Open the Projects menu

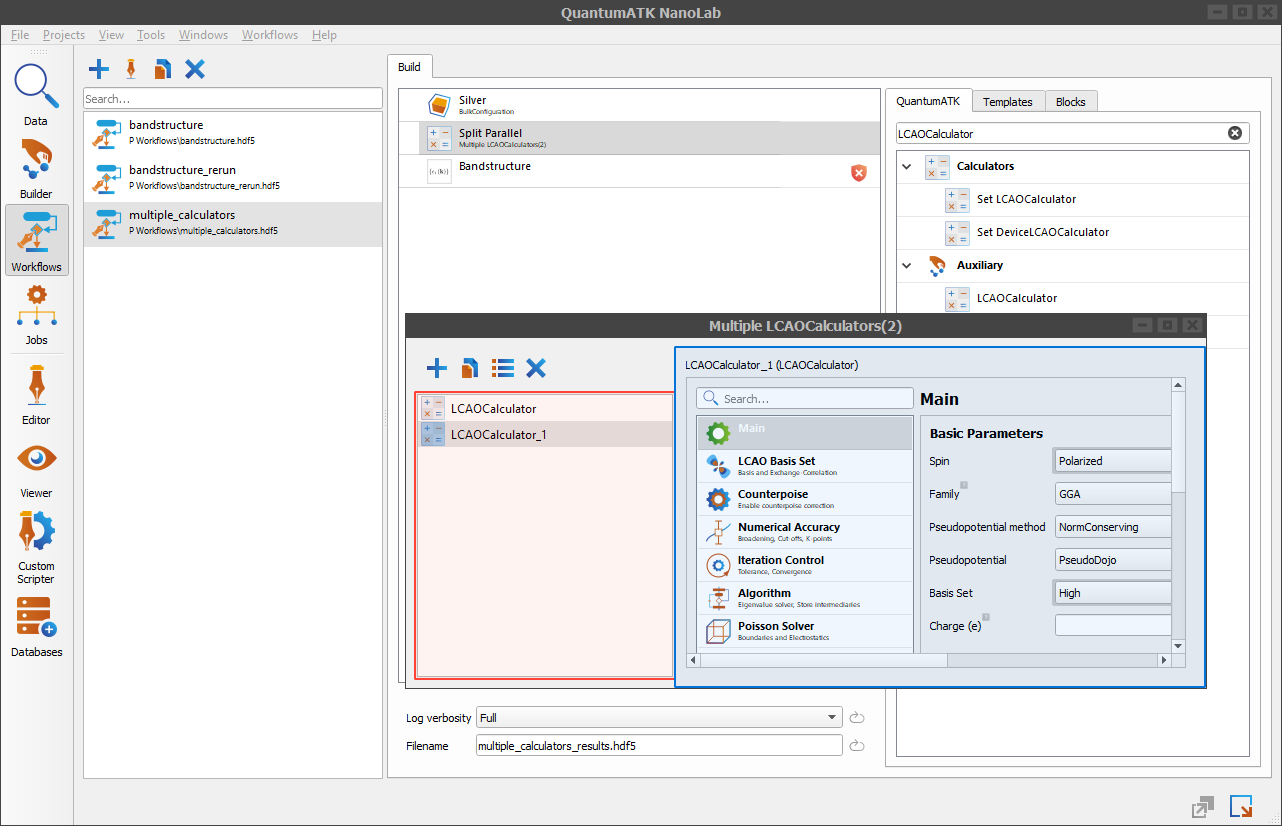coord(64,35)
